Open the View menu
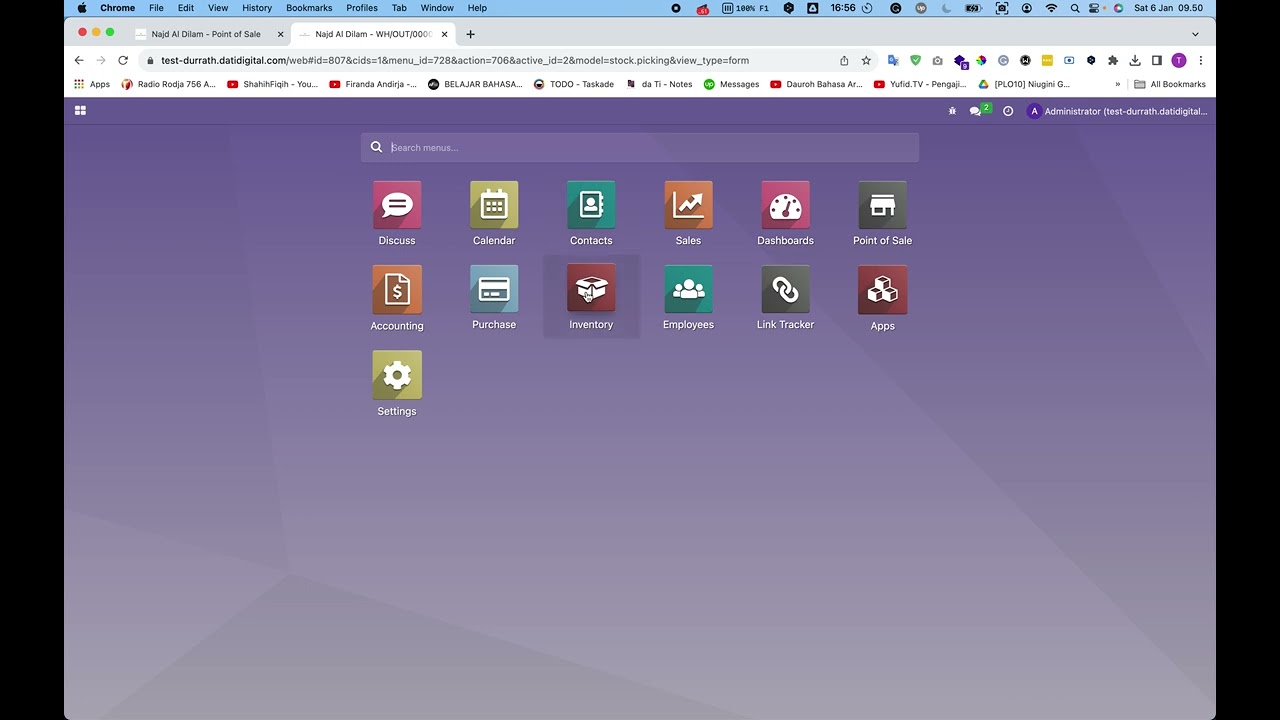Viewport: 1280px width, 720px height. pos(218,8)
